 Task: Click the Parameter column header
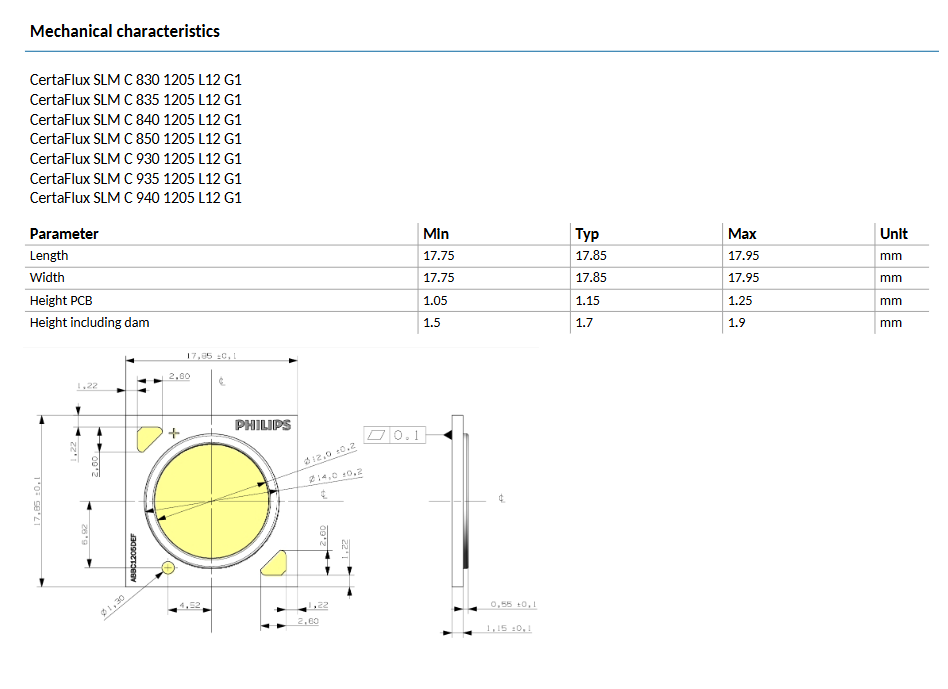point(64,234)
